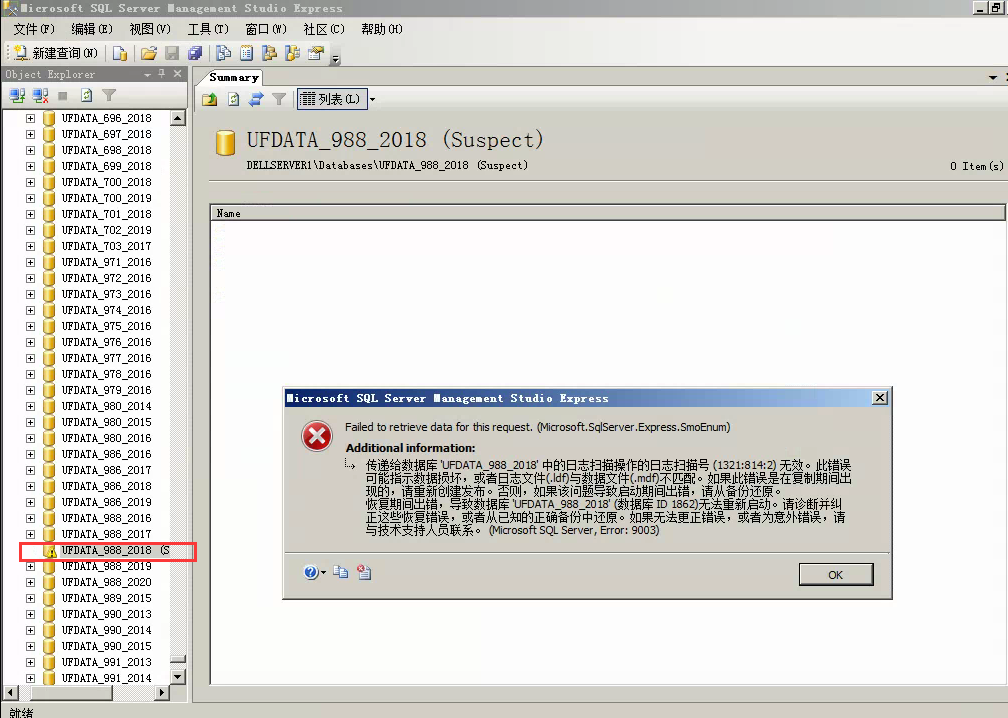Refresh Object Explorer using its toolbar icon
The width and height of the screenshot is (1008, 718).
click(86, 96)
